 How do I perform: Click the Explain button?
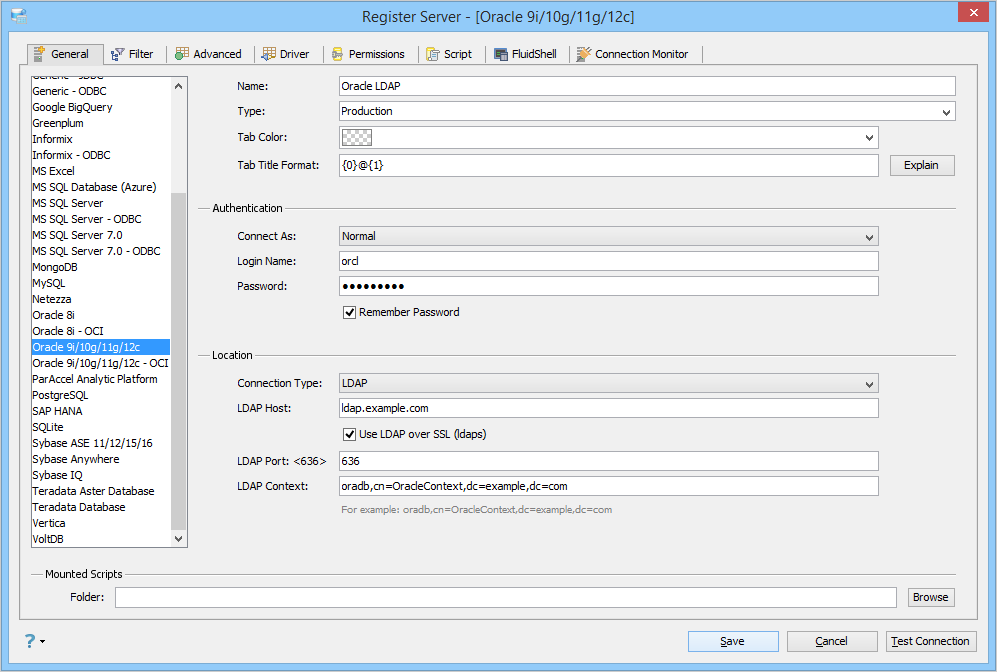click(922, 165)
